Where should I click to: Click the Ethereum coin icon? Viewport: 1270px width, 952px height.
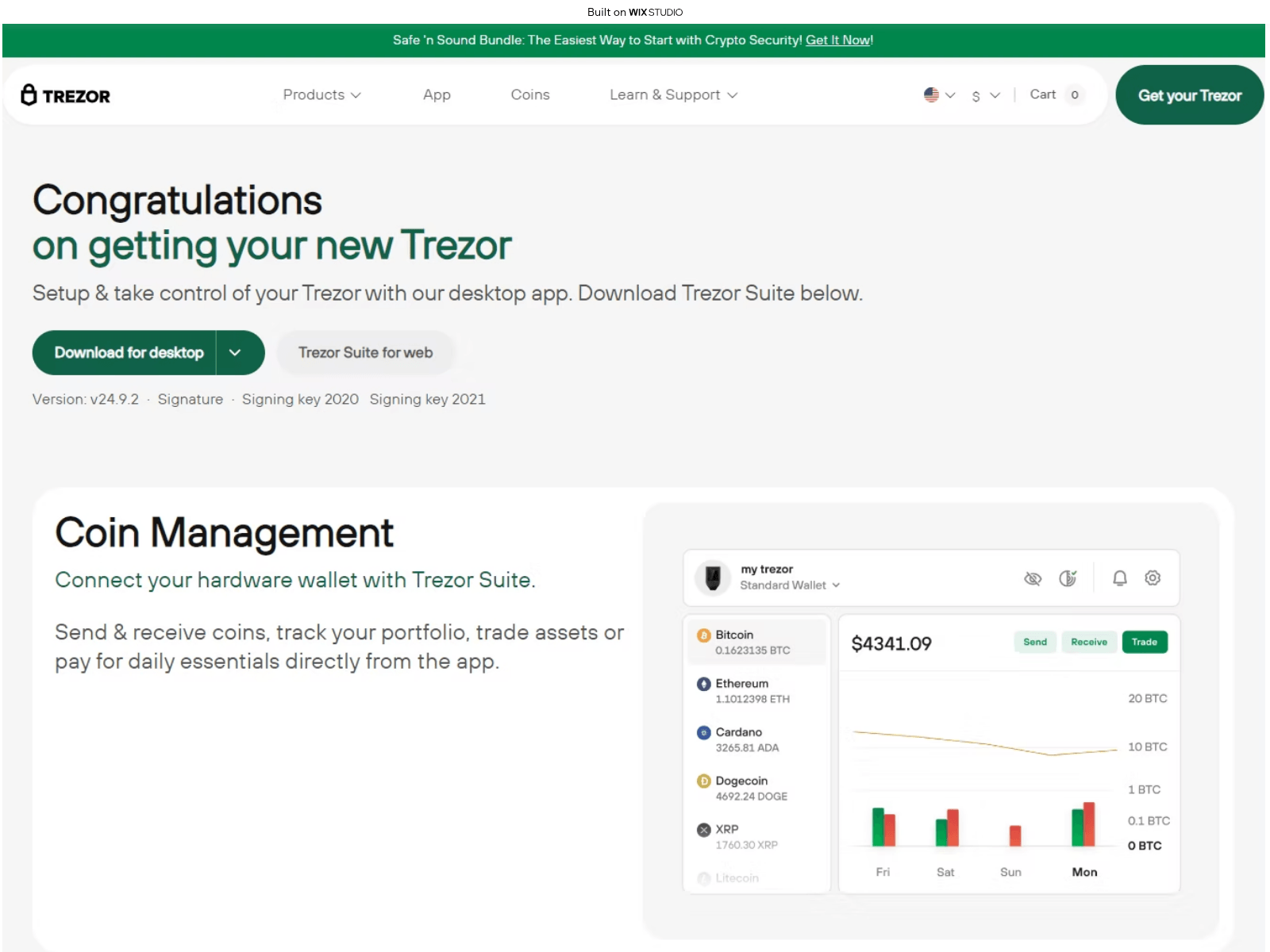(x=703, y=684)
